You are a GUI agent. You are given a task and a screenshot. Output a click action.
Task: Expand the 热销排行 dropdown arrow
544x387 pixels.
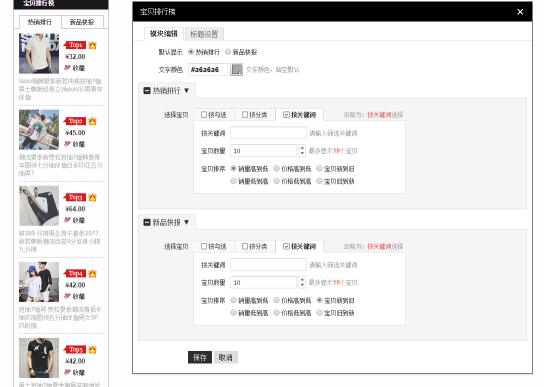click(187, 91)
